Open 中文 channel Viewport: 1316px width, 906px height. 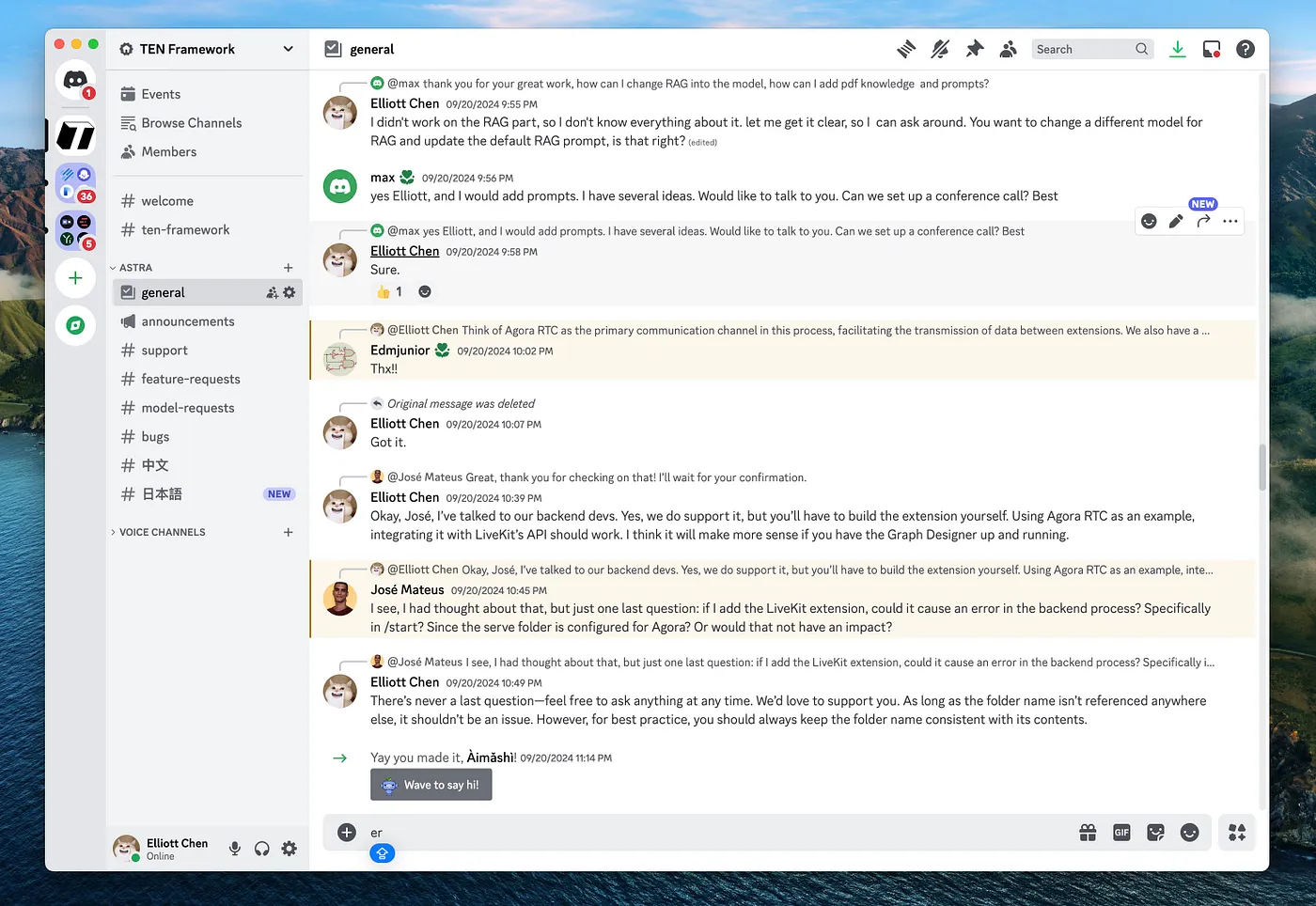[207, 465]
